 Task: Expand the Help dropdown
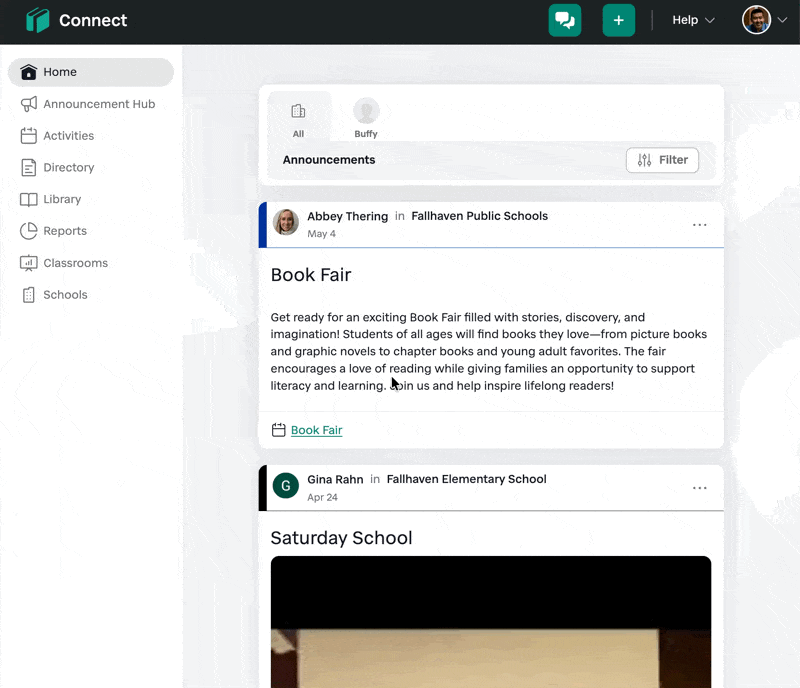(693, 20)
